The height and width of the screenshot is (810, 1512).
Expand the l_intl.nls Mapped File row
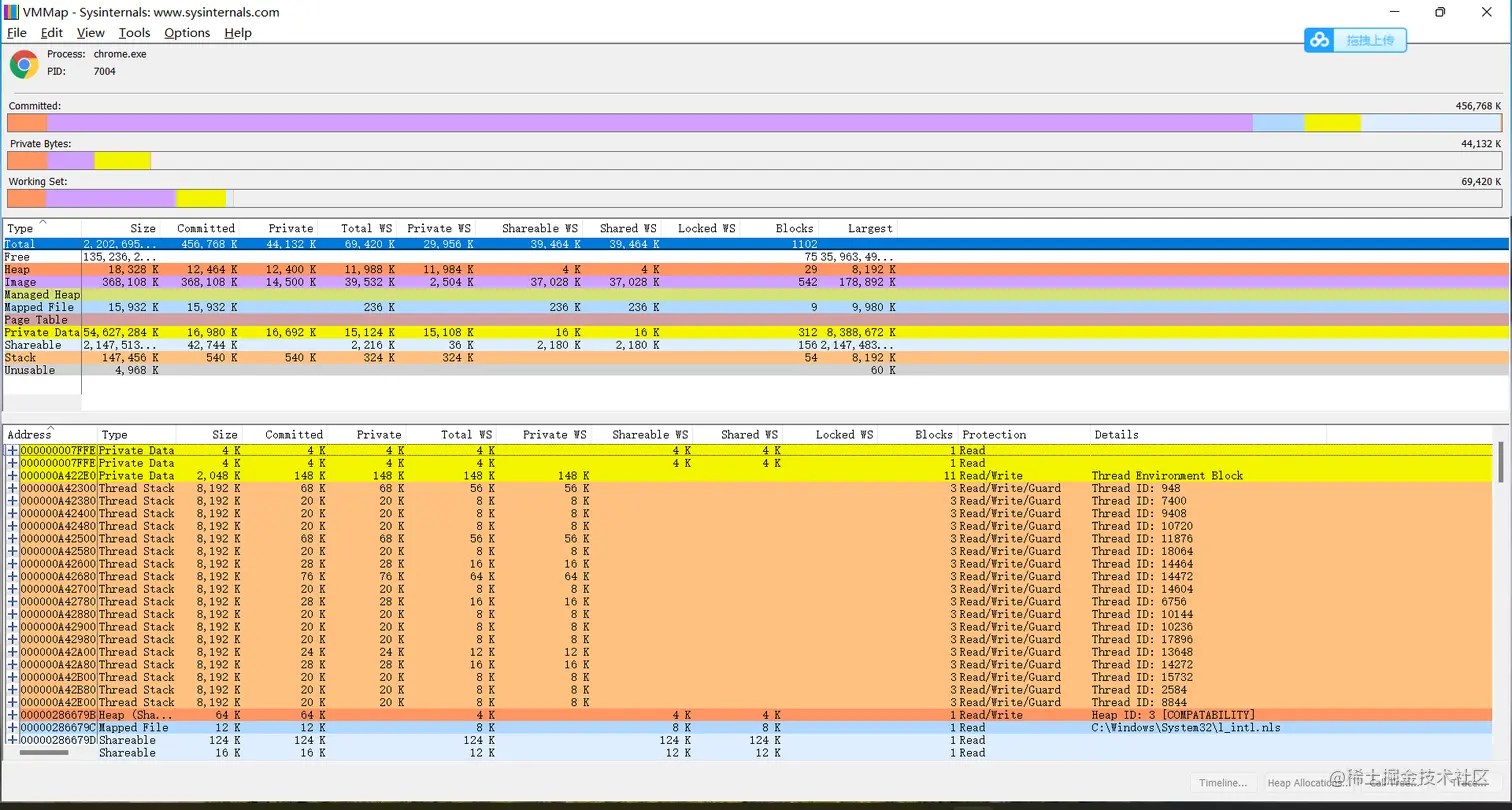(x=12, y=728)
